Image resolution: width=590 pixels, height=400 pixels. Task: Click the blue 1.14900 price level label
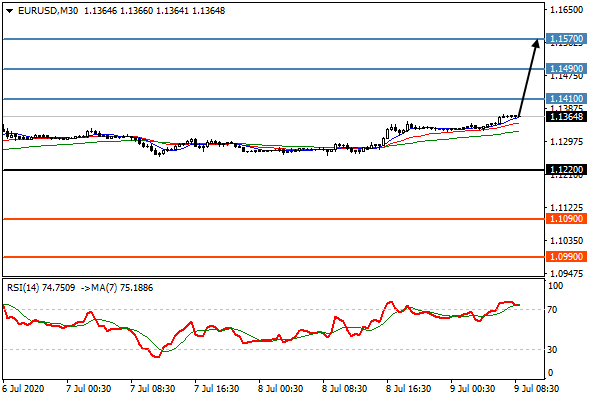click(566, 69)
